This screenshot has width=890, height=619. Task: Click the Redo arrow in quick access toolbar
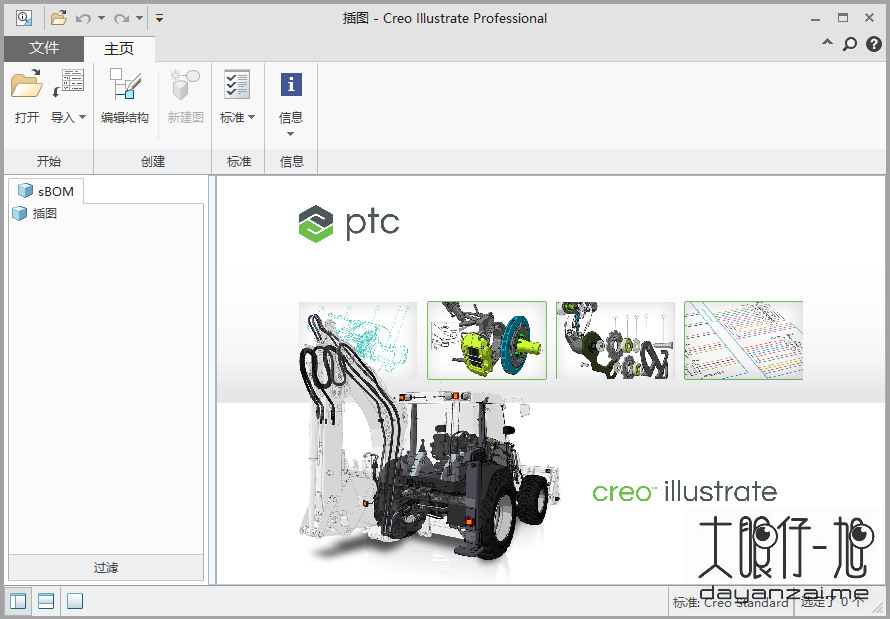tap(121, 18)
